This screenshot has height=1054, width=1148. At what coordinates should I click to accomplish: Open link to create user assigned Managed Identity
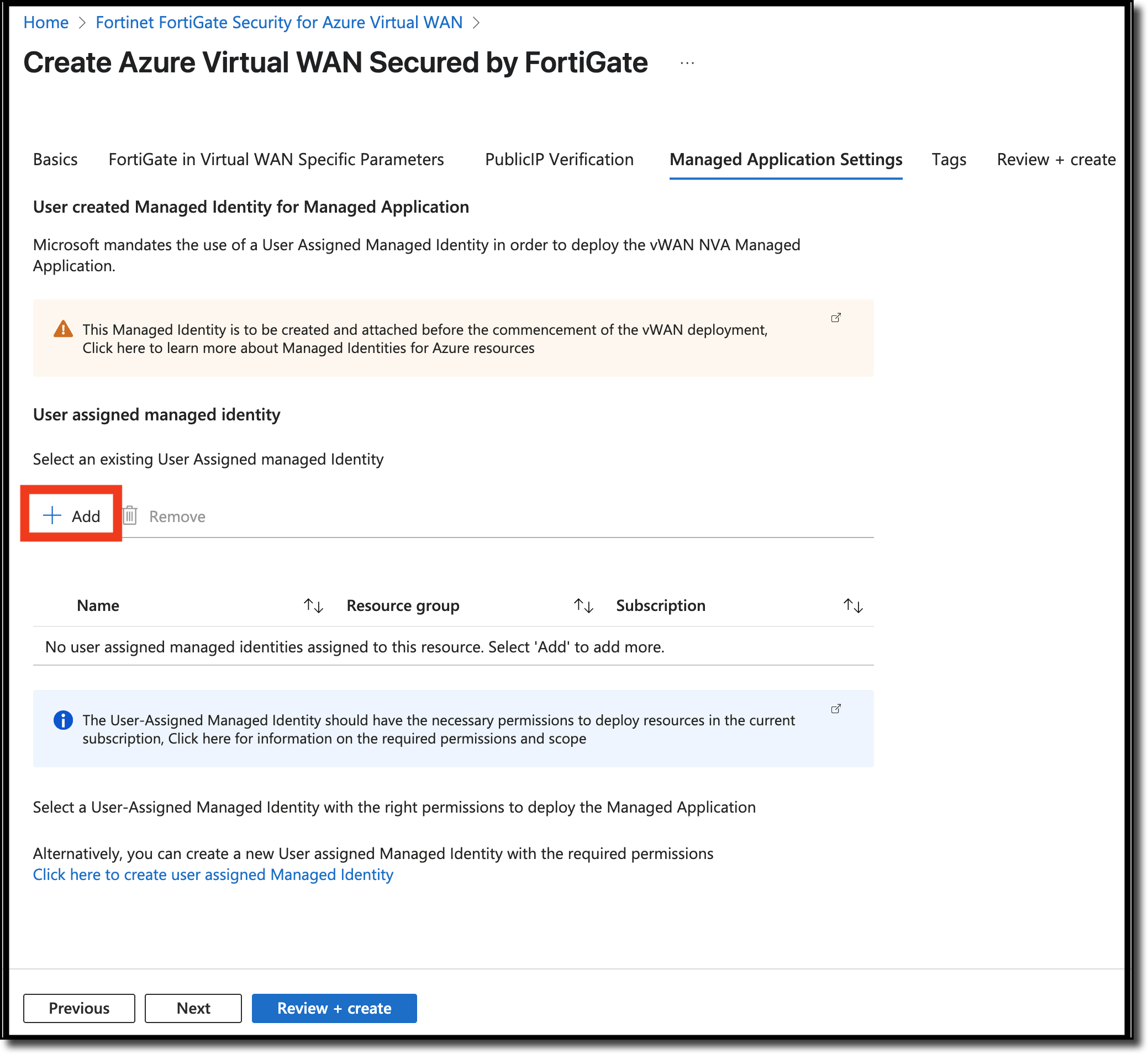pos(213,875)
